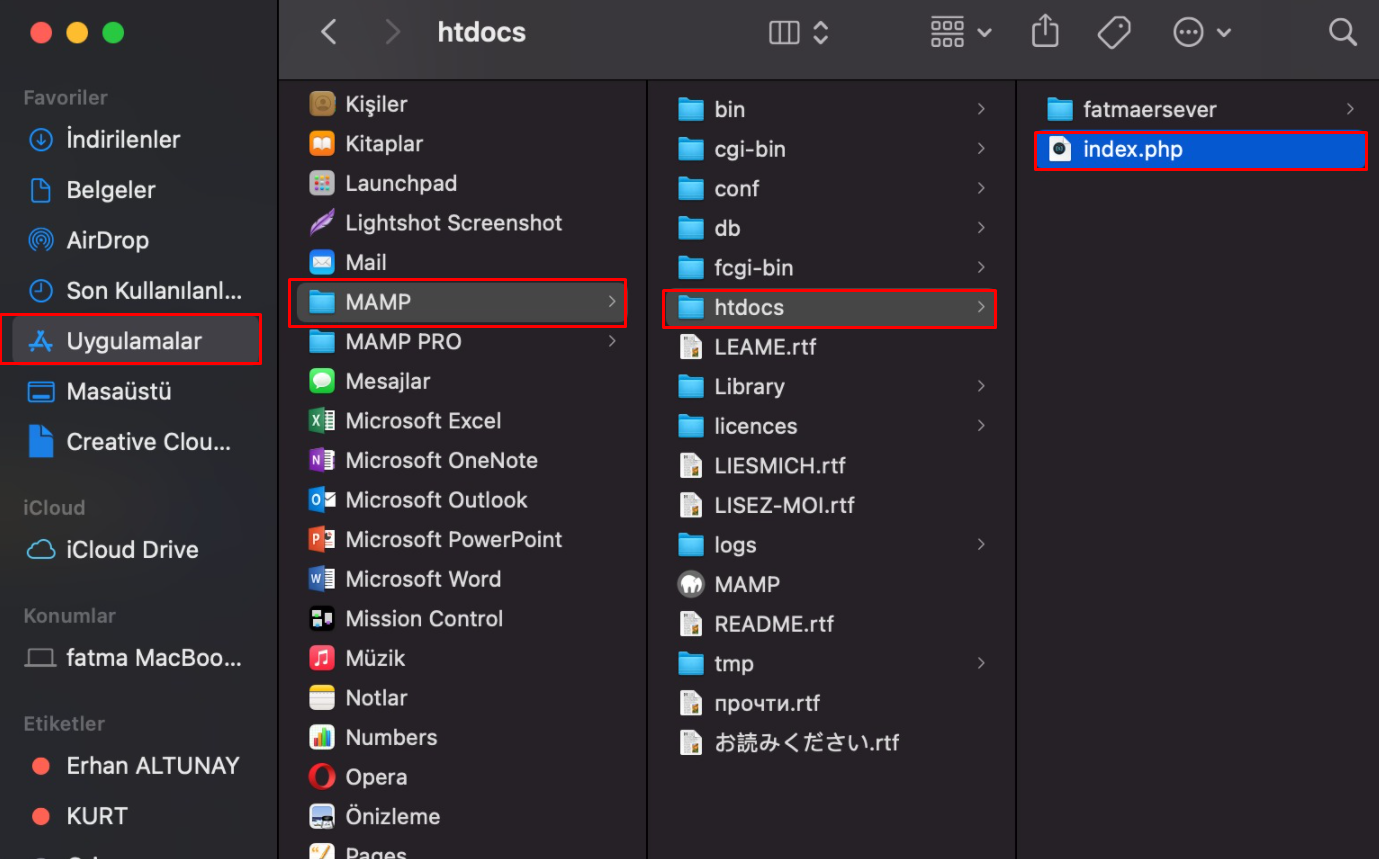Select the お読みください.rtf file
1379x859 pixels.
click(x=830, y=742)
